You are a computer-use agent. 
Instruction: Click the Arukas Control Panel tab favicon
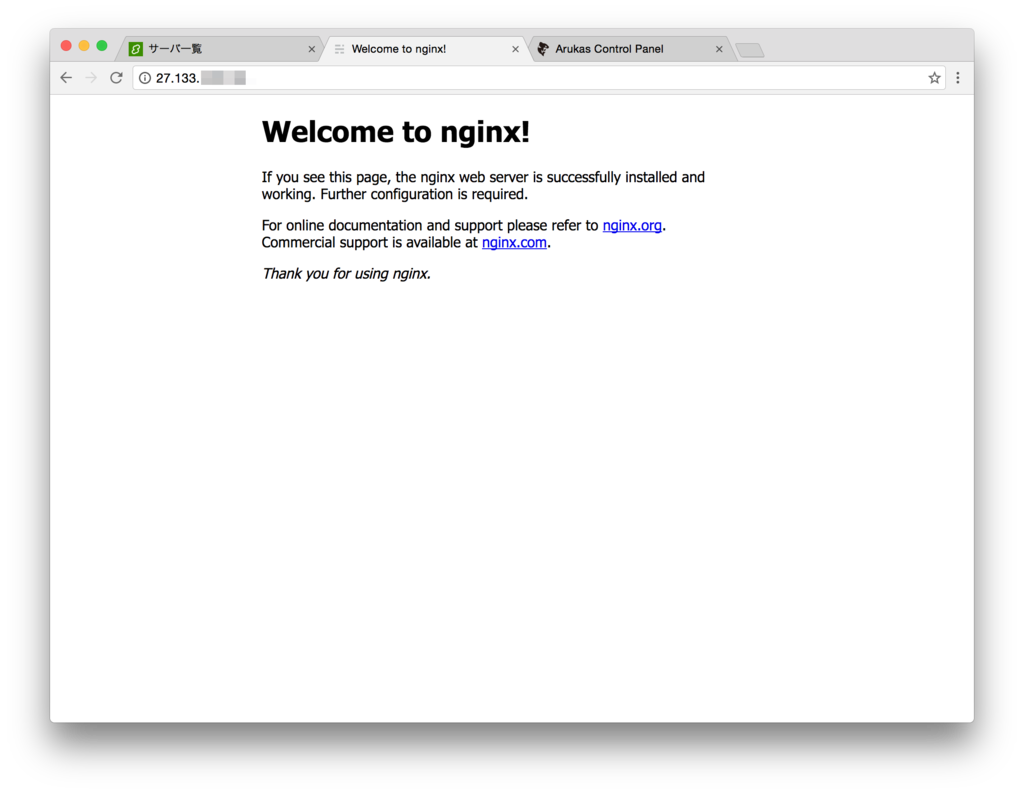click(543, 49)
